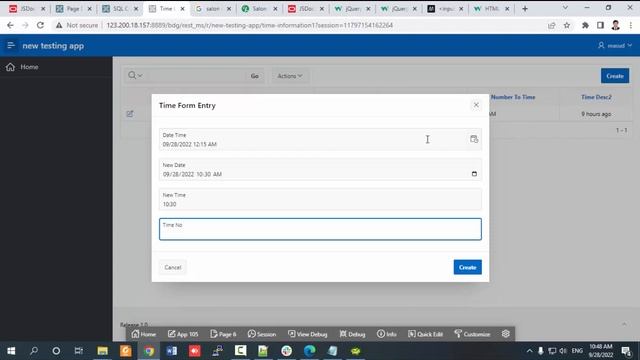Open the Date Time calendar picker icon
This screenshot has height=360, width=640.
point(473,139)
